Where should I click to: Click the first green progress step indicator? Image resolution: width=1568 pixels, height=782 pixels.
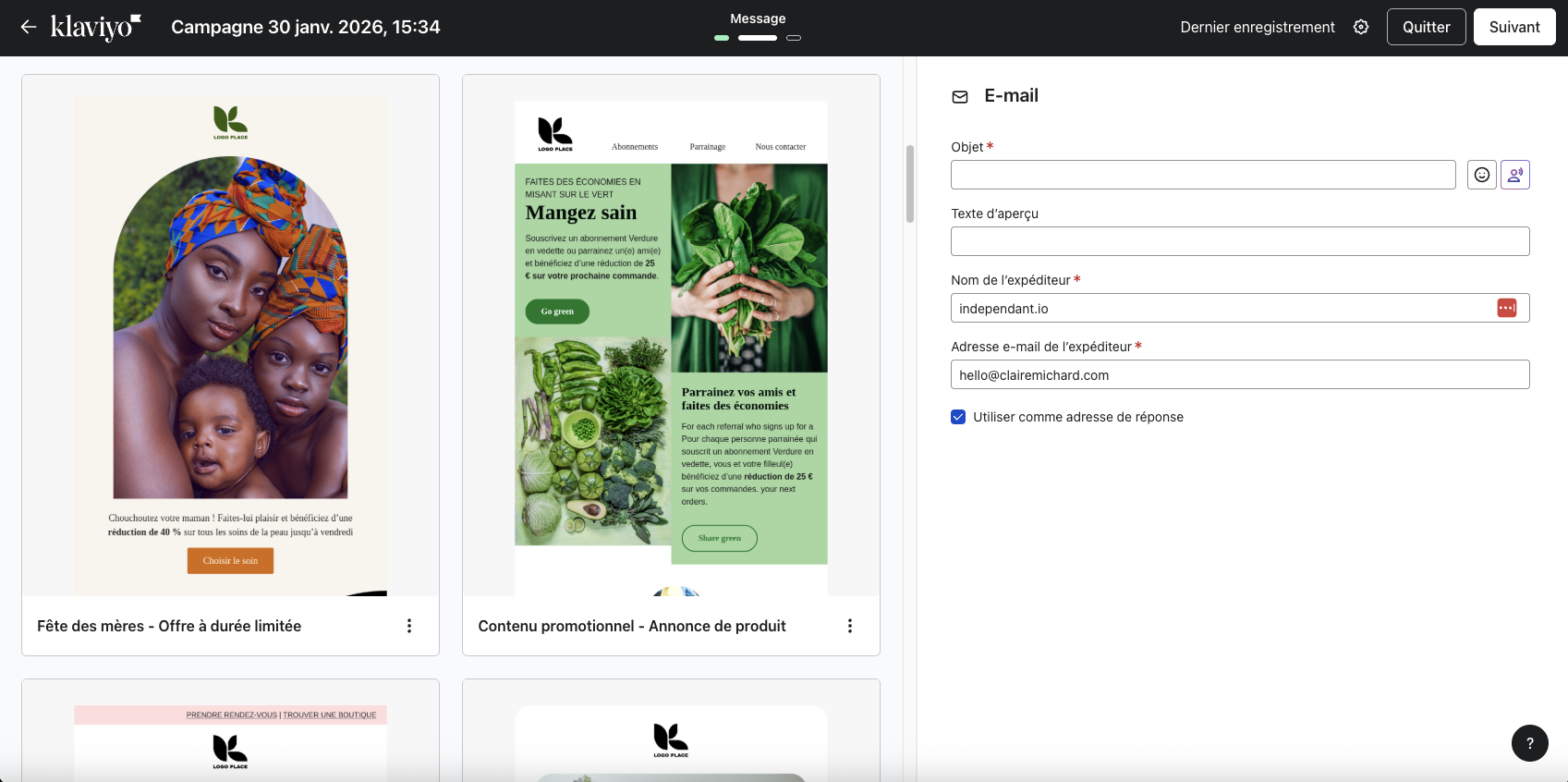[722, 38]
